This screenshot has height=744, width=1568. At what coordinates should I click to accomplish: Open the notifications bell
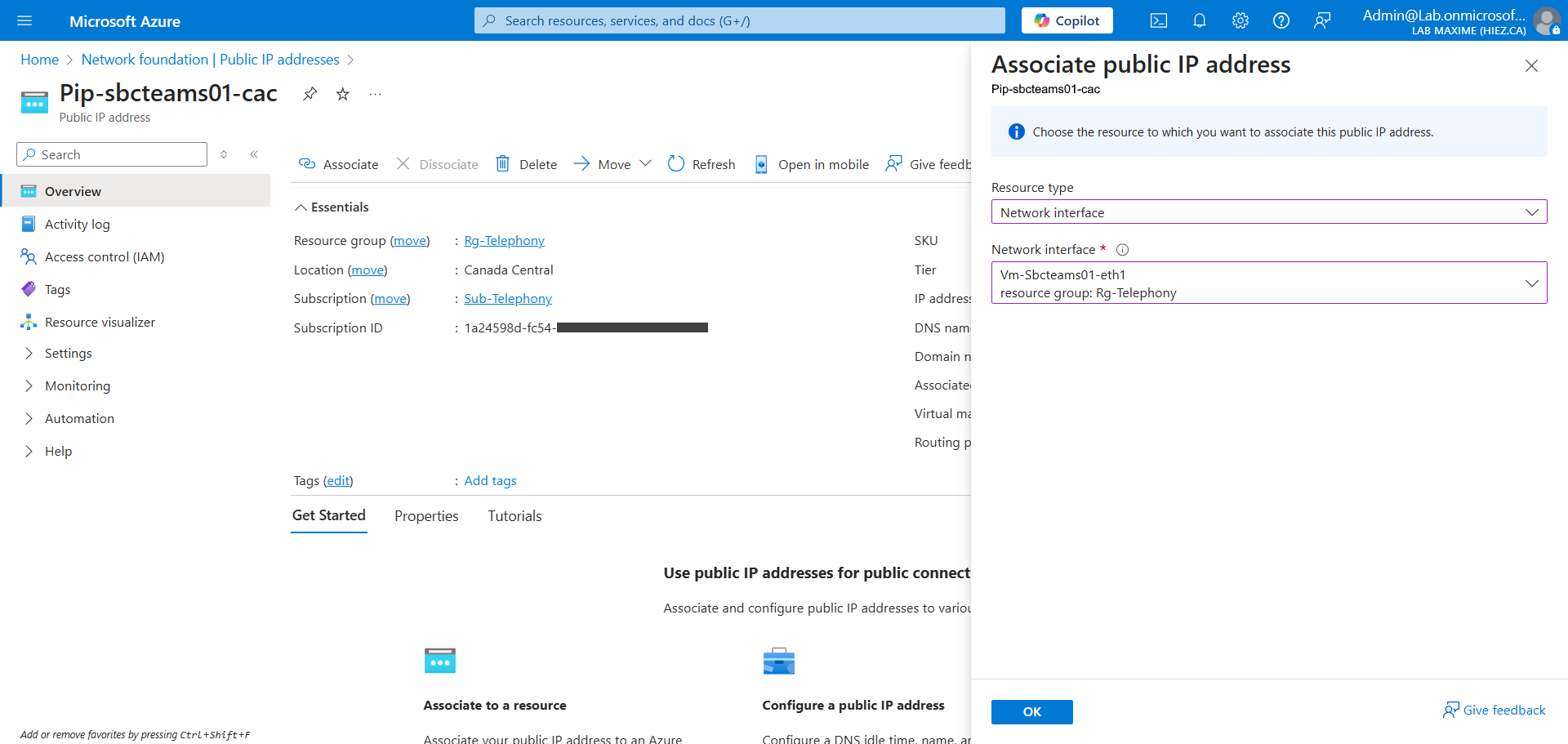point(1199,21)
